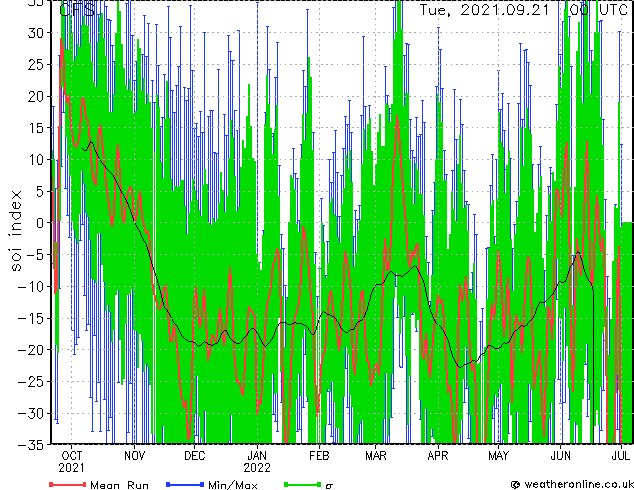The image size is (634, 490).
Task: Click the '-25' y-axis tick label
Action: (31, 381)
